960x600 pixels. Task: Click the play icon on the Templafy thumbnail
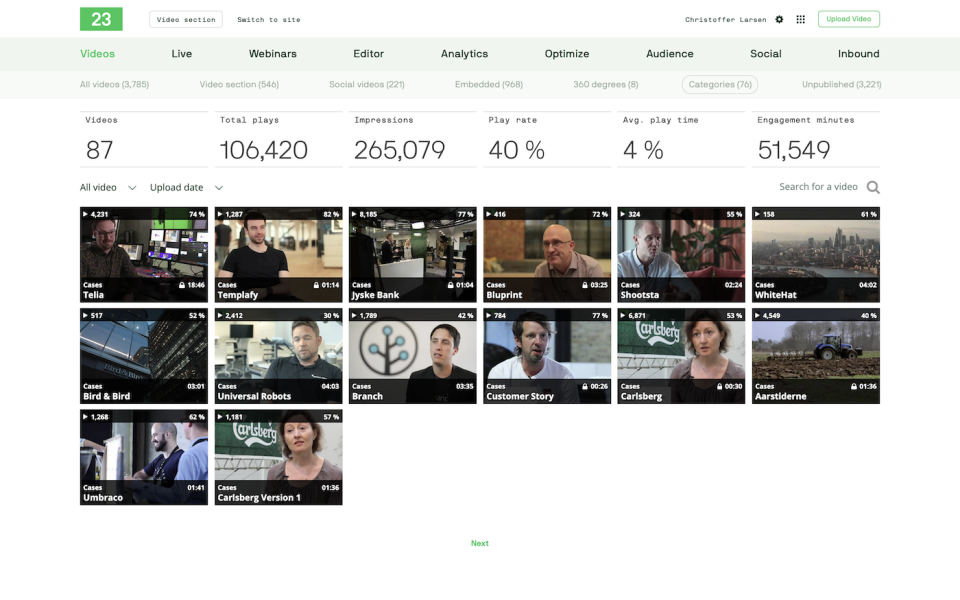click(x=220, y=214)
